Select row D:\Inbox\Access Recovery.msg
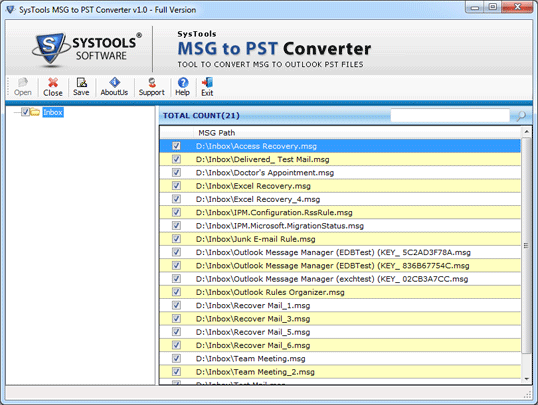The image size is (538, 405). (340, 146)
